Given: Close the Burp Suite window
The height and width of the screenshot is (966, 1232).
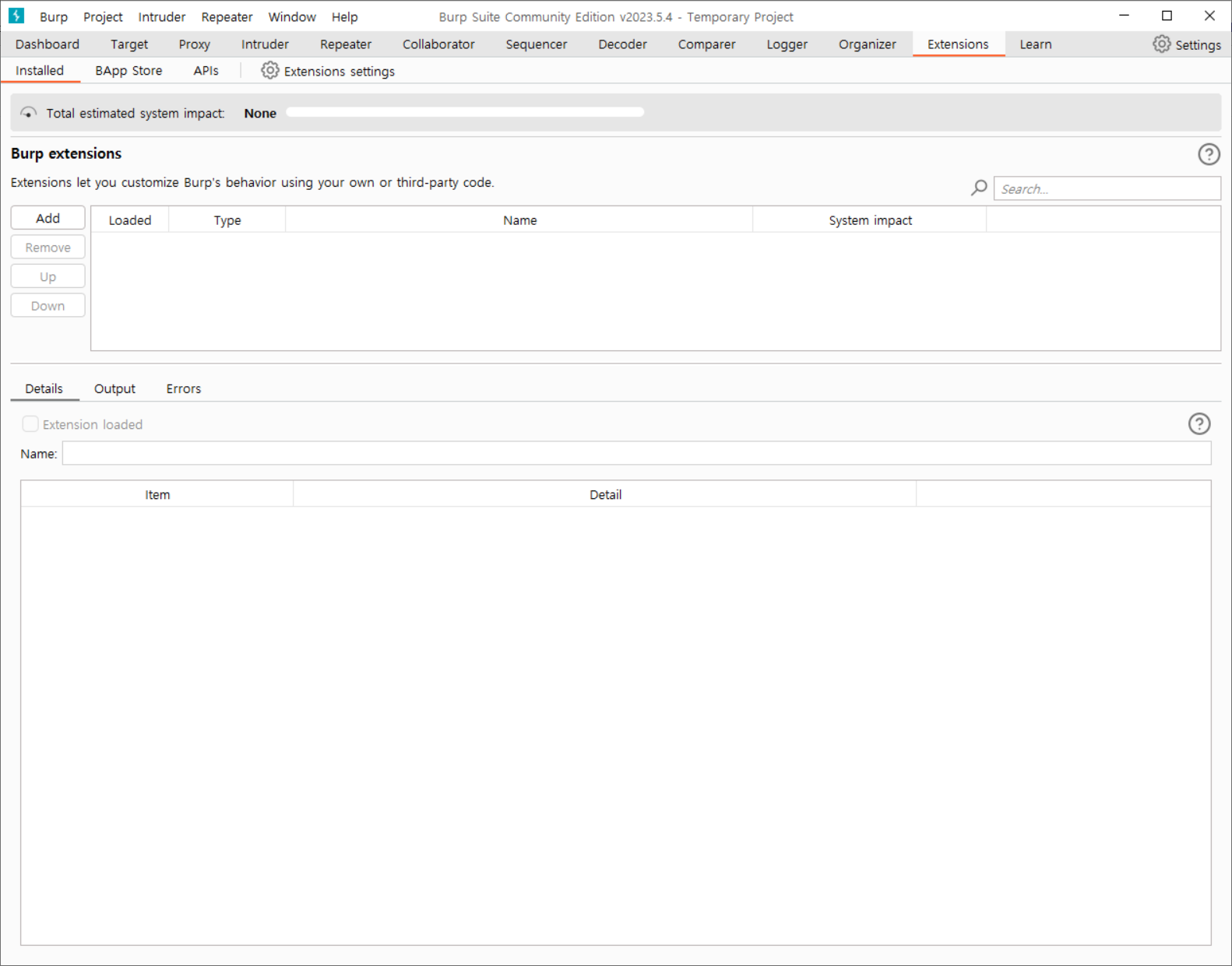Looking at the screenshot, I should (x=1209, y=16).
